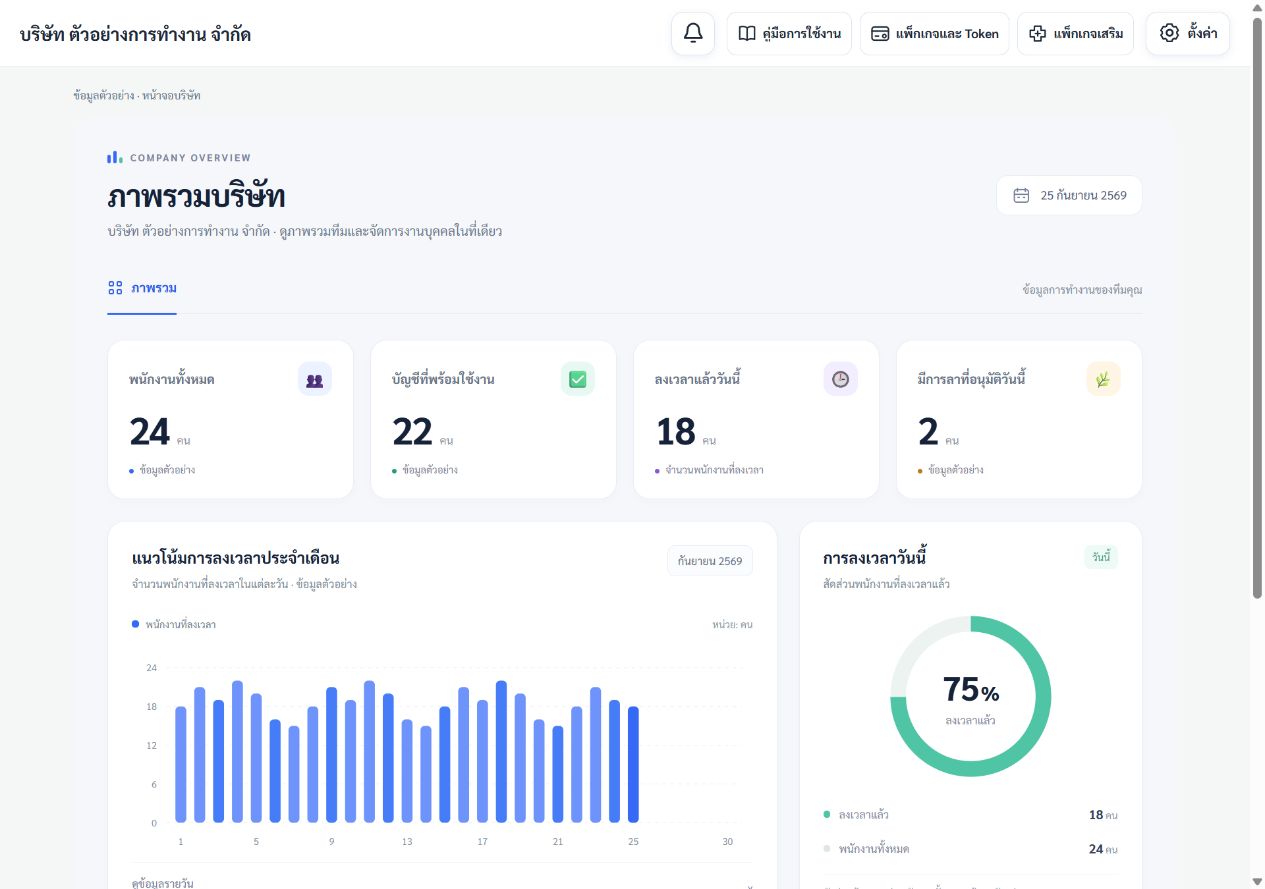Click the 75% donut progress chart
This screenshot has height=889, width=1265.
point(970,696)
